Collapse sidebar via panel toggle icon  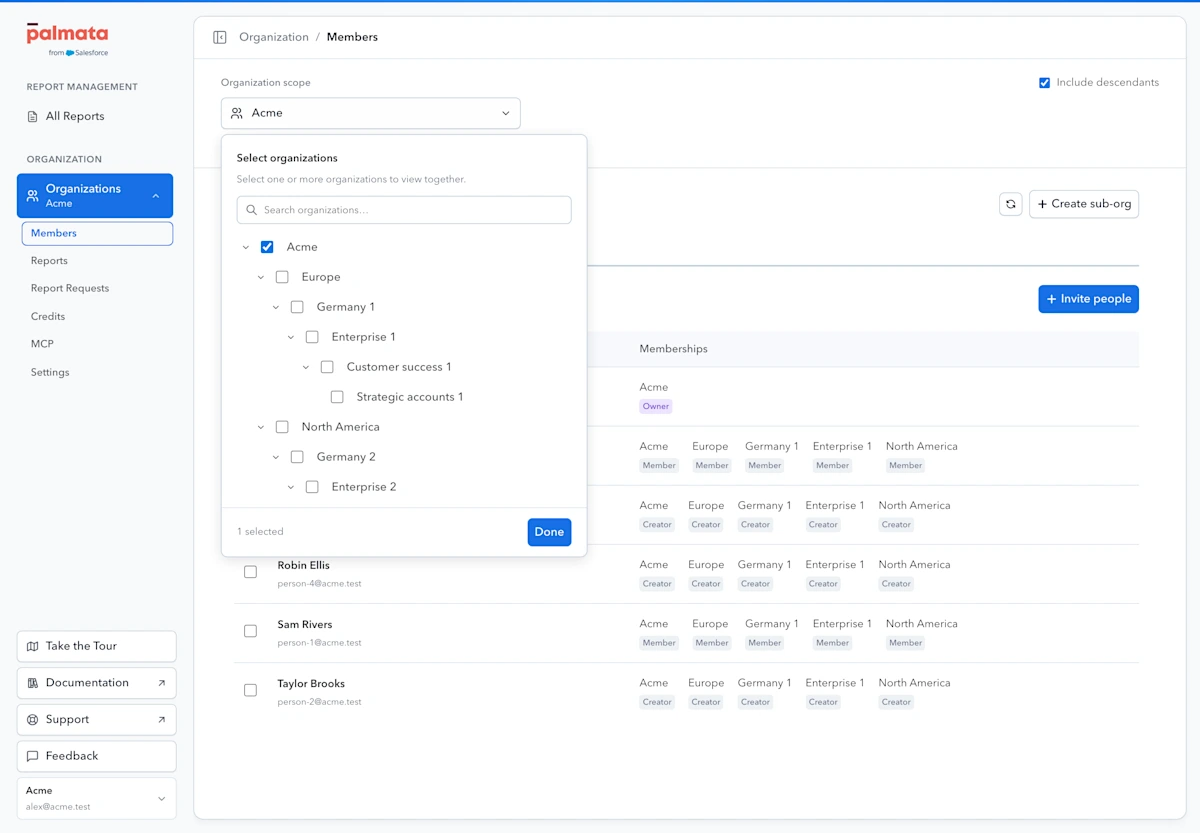[220, 37]
